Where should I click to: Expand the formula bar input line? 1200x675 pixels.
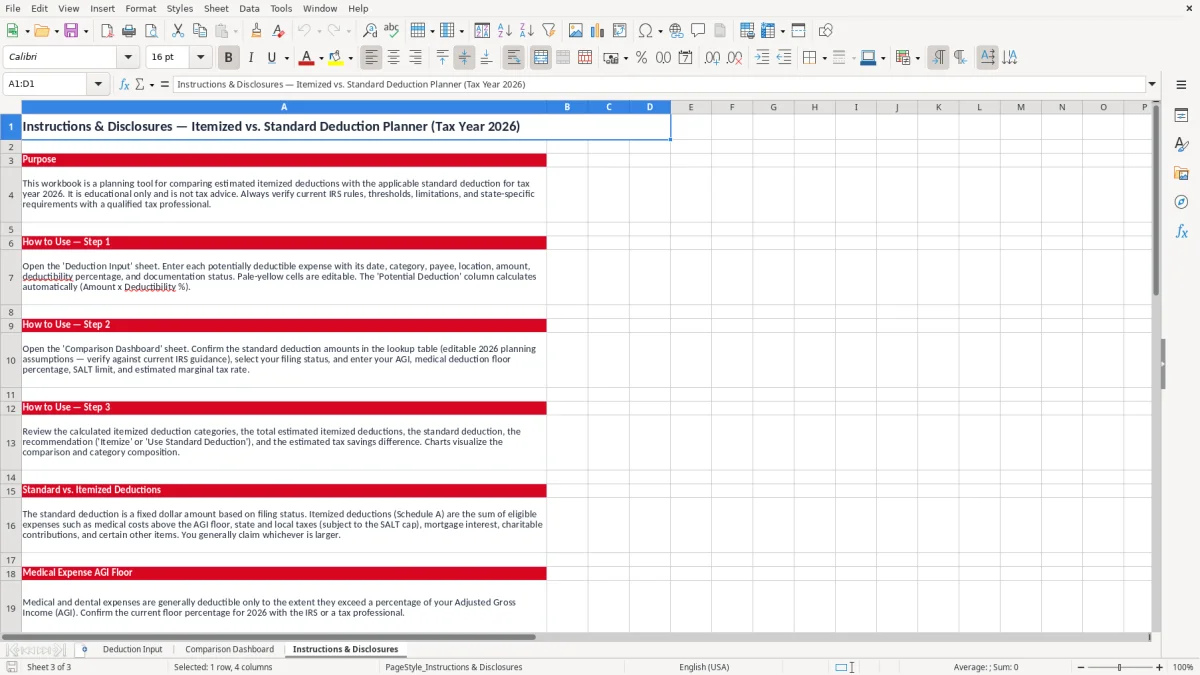[1152, 84]
